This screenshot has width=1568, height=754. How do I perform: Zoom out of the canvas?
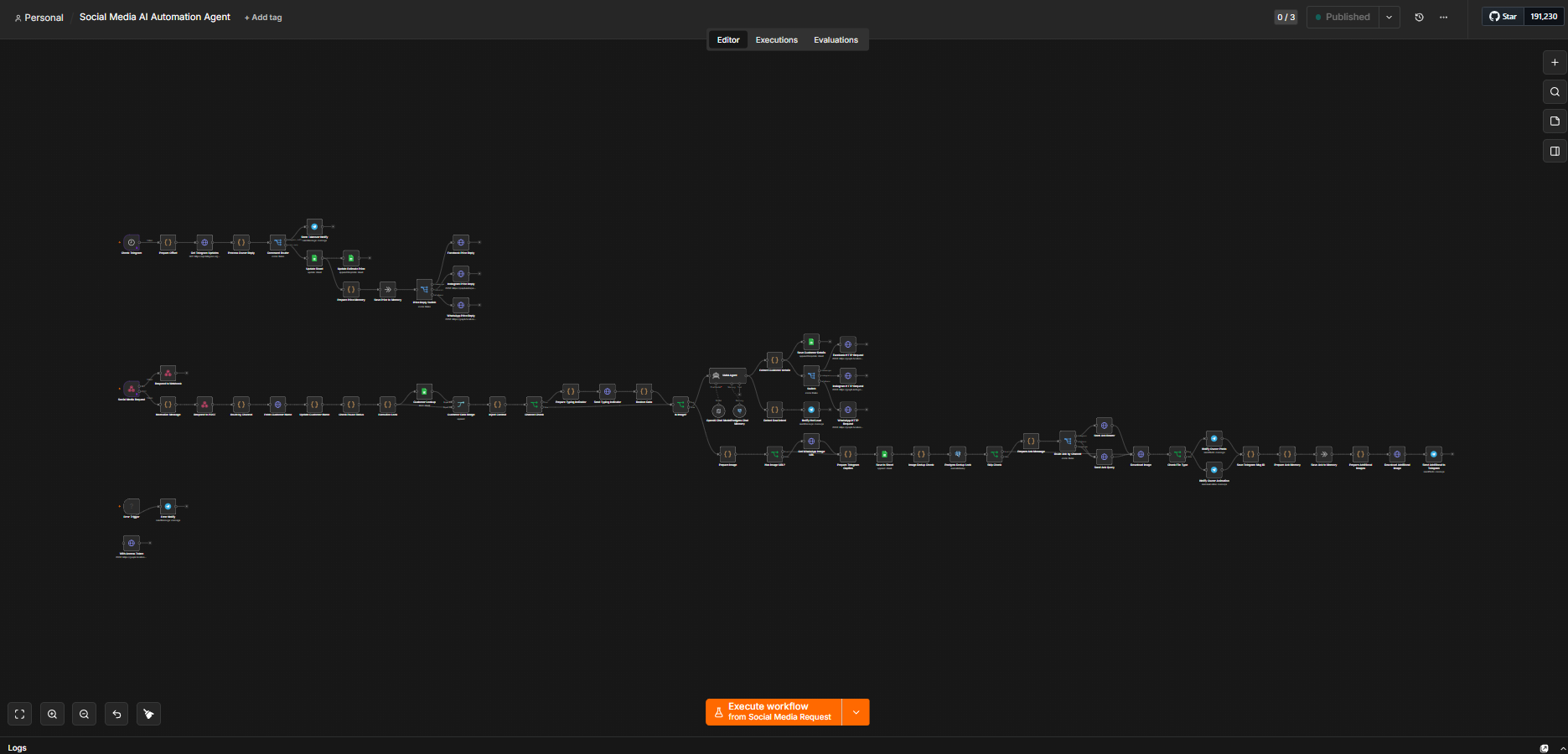[x=84, y=714]
